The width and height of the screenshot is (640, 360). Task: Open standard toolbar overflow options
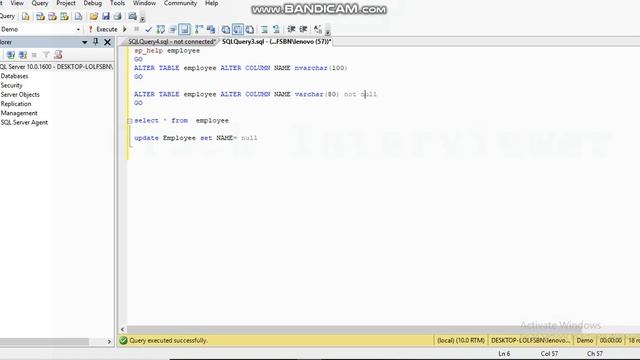142,18
